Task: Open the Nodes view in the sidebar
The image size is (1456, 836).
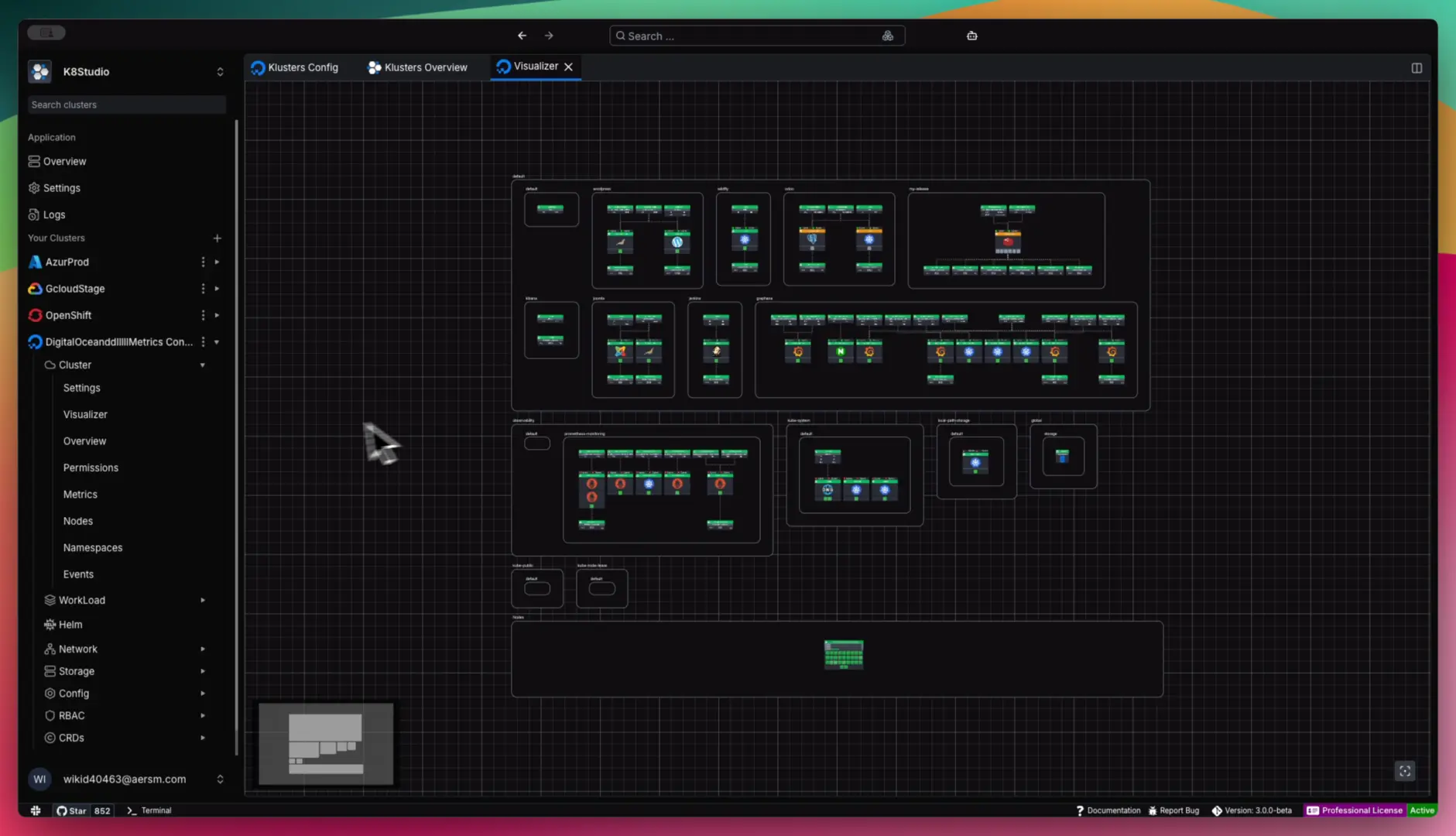Action: pyautogui.click(x=77, y=520)
